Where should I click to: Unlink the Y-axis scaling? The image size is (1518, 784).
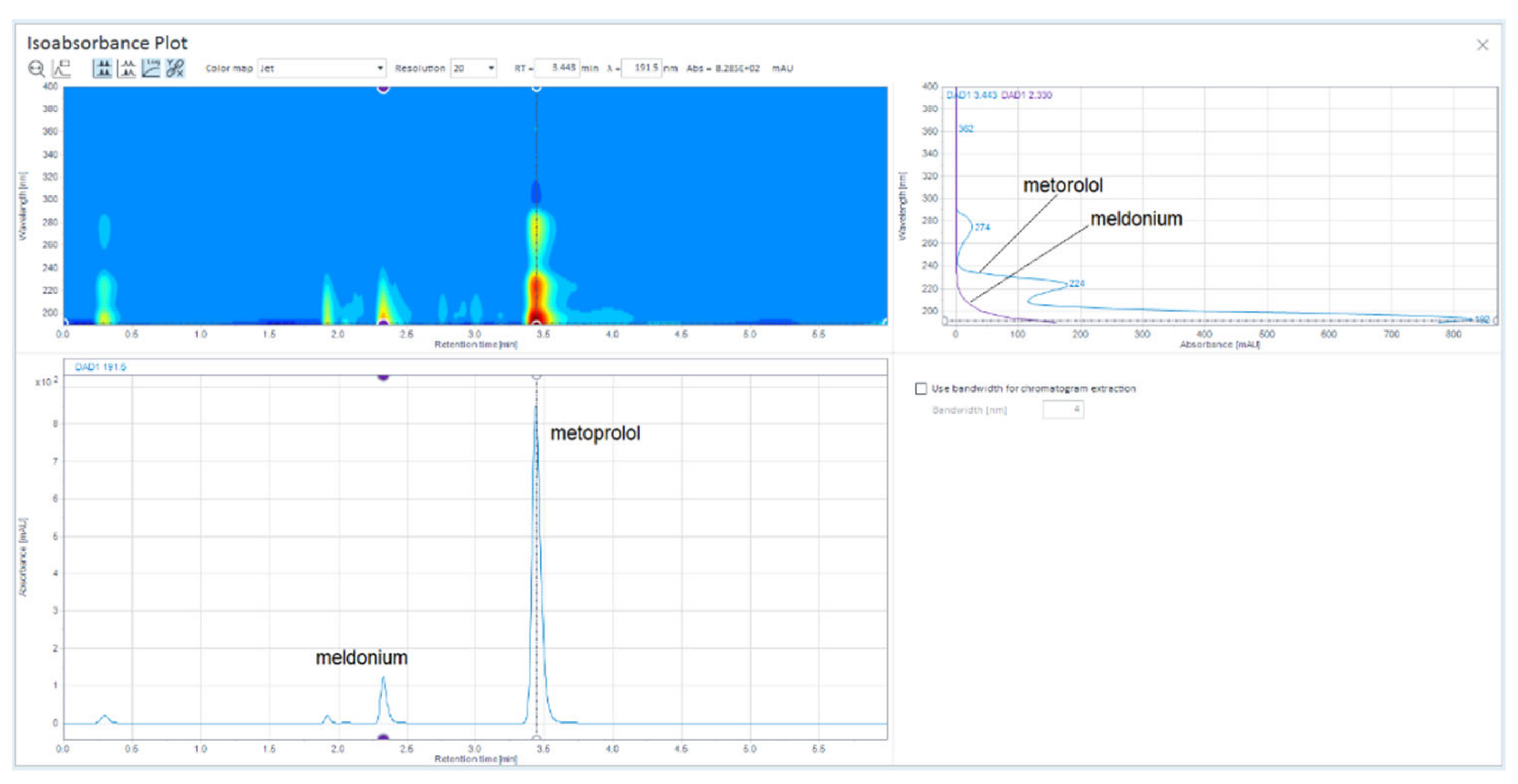point(175,69)
